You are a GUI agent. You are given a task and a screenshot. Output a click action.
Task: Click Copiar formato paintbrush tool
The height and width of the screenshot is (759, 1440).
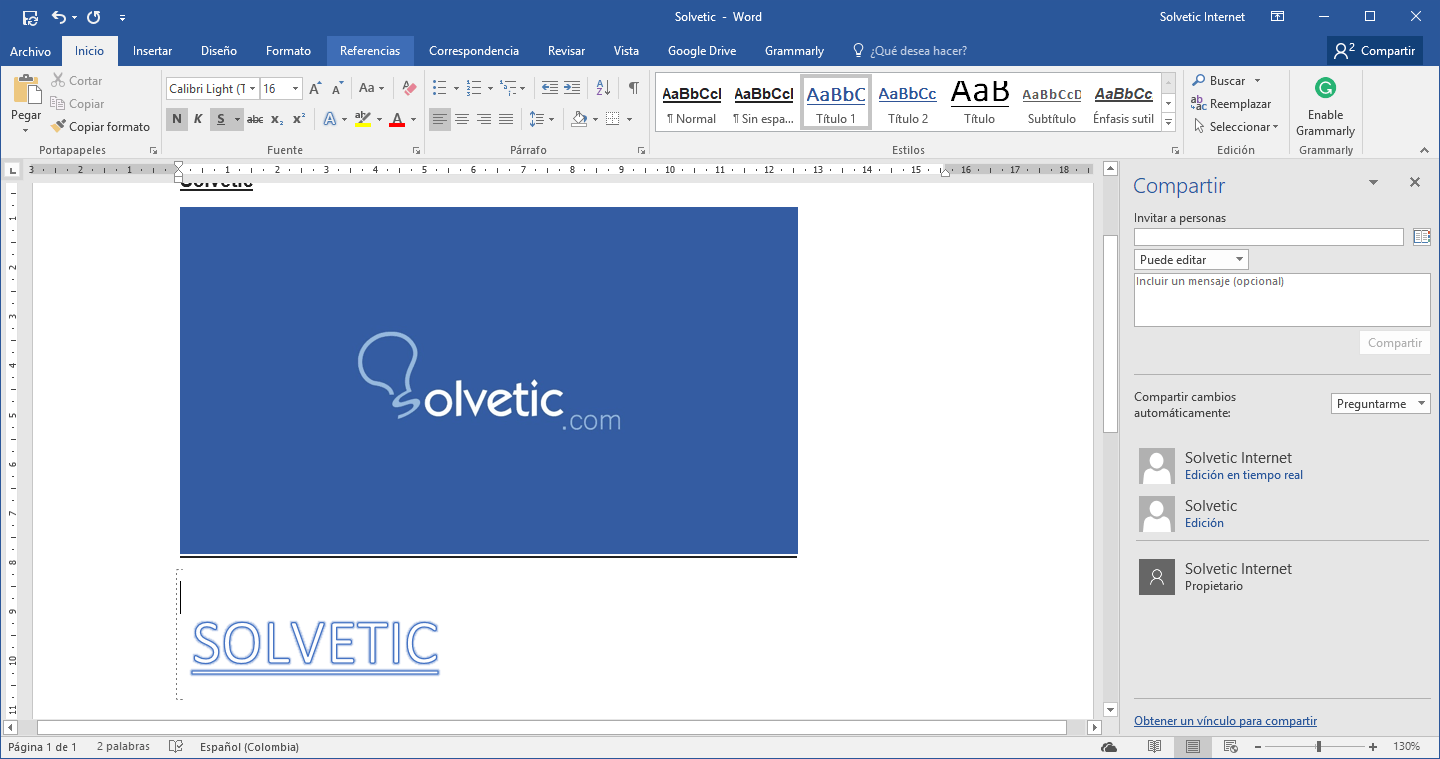pos(100,127)
